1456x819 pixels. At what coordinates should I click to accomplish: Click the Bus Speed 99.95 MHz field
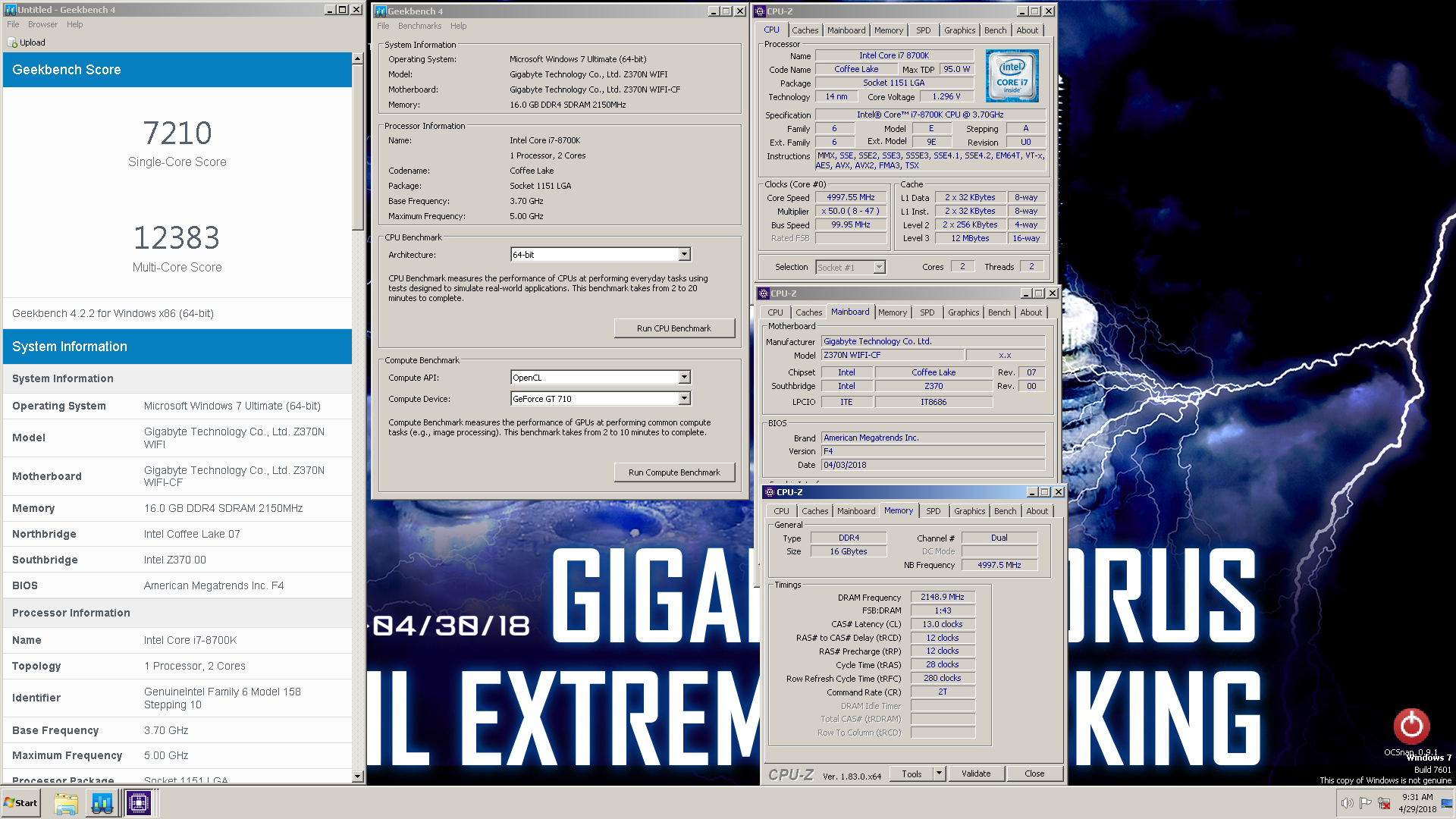click(850, 224)
